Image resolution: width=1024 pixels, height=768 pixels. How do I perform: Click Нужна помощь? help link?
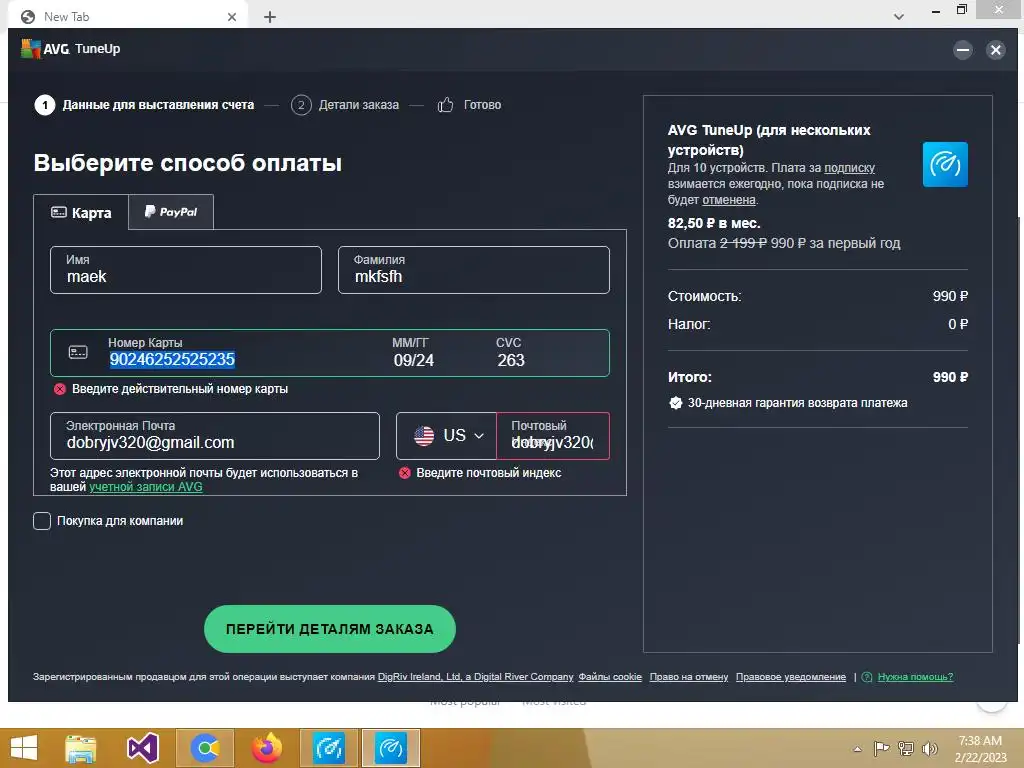coord(915,677)
